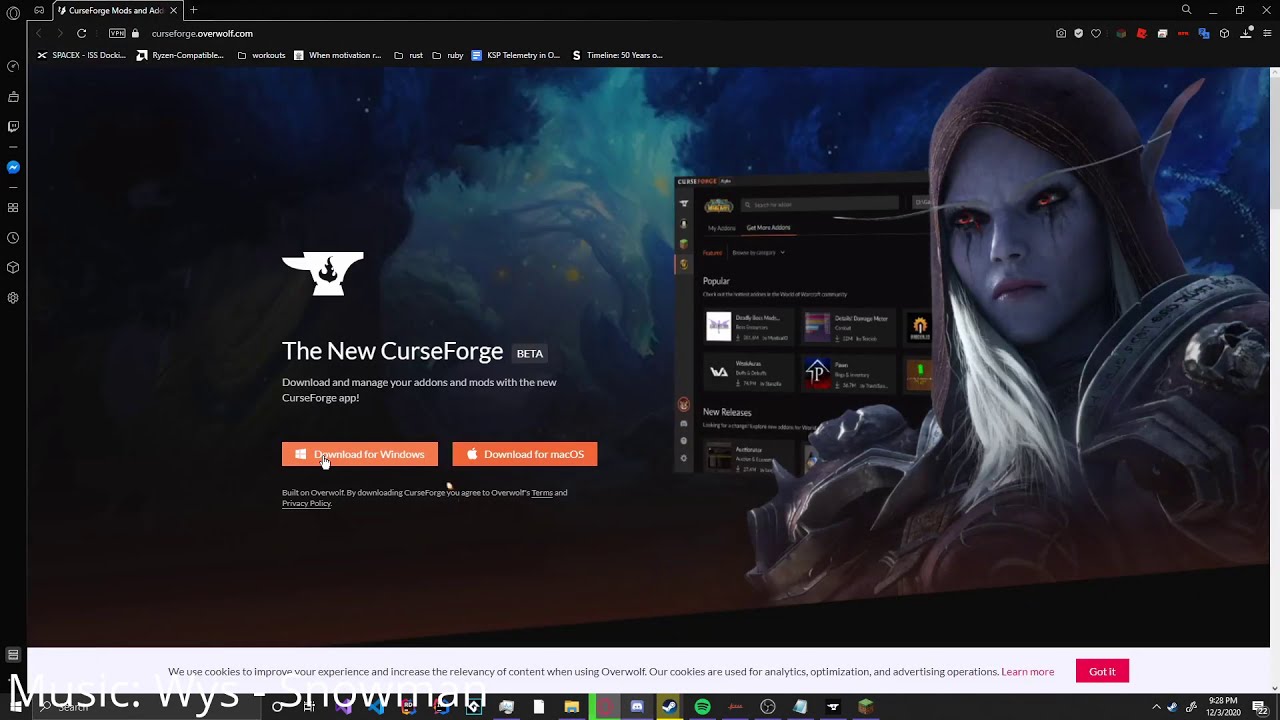This screenshot has width=1280, height=720.
Task: Open the Timeline: 50 Years bookmark
Action: [617, 55]
